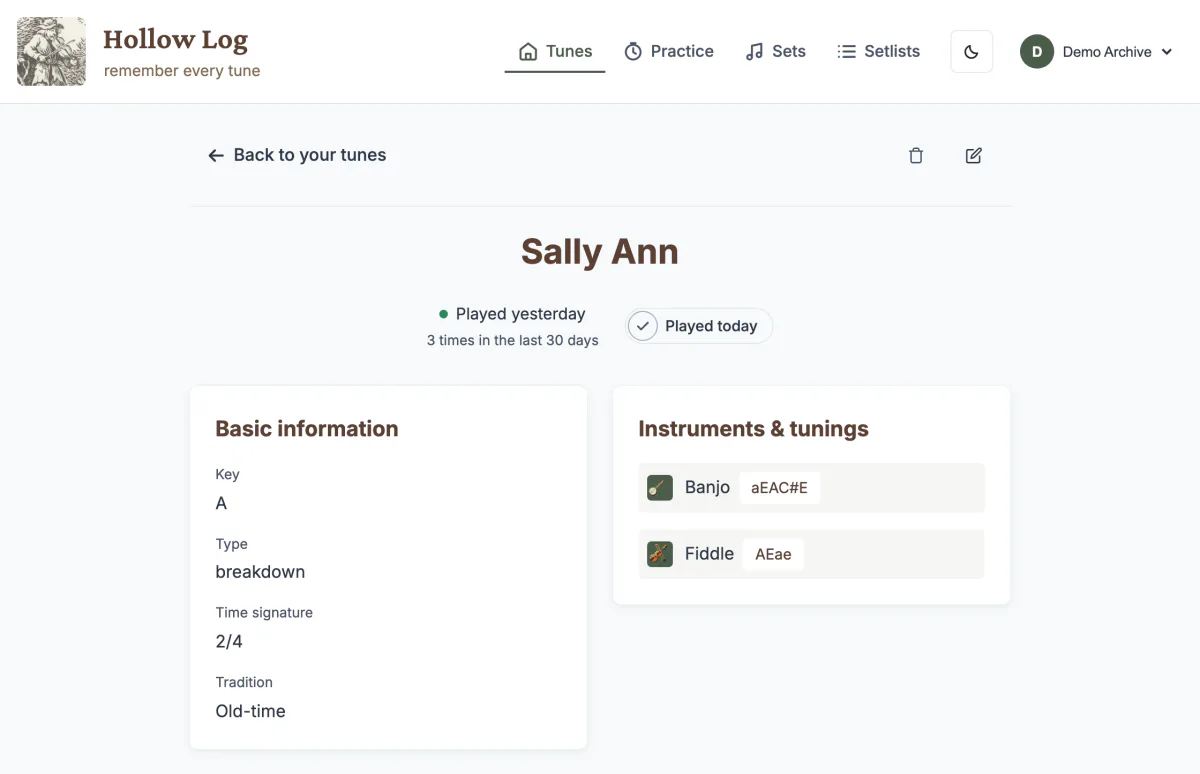The width and height of the screenshot is (1200, 774).
Task: Select the AEae fiddle tuning chip
Action: 773,554
